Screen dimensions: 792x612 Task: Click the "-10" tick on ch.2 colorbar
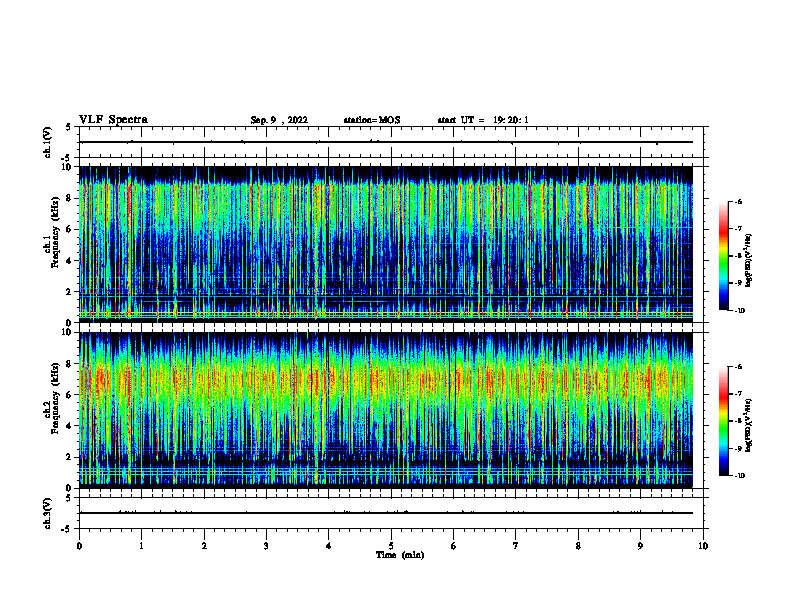(x=739, y=476)
